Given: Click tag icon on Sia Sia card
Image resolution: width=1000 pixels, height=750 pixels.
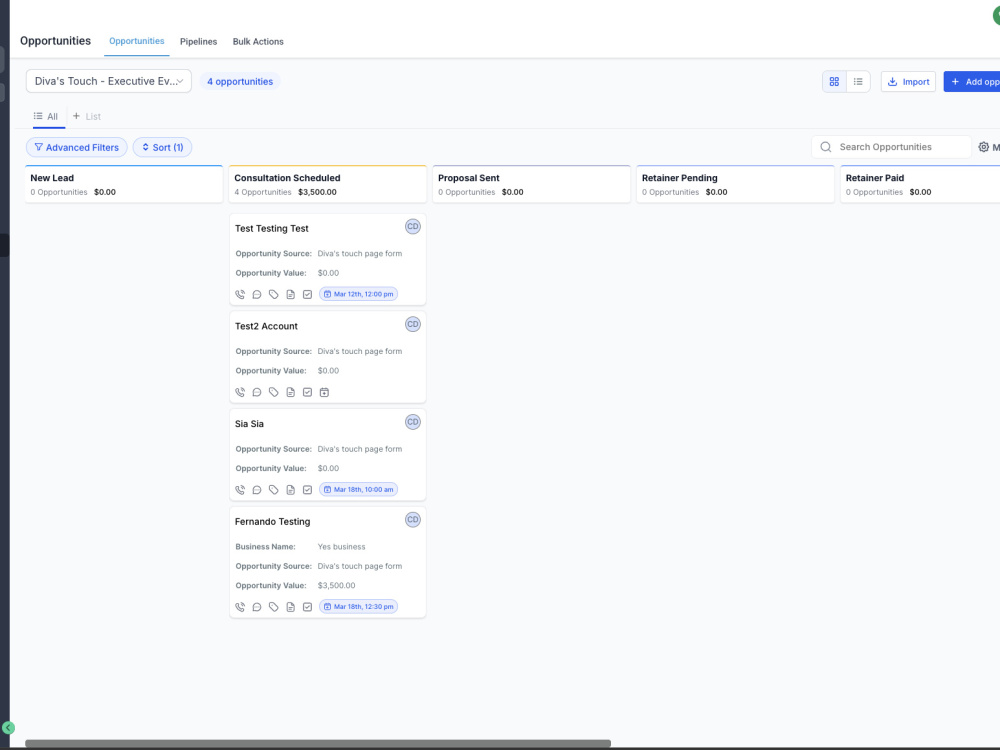Looking at the screenshot, I should [274, 490].
